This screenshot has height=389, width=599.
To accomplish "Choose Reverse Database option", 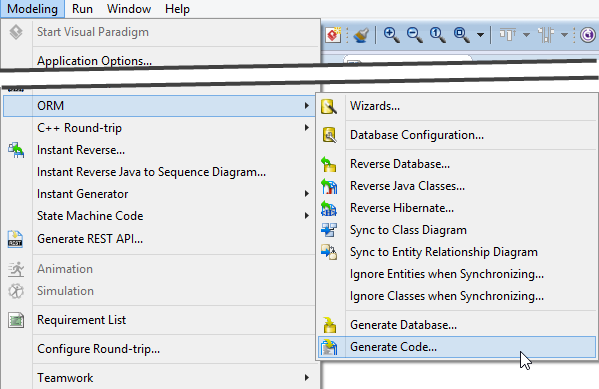I will [457, 164].
